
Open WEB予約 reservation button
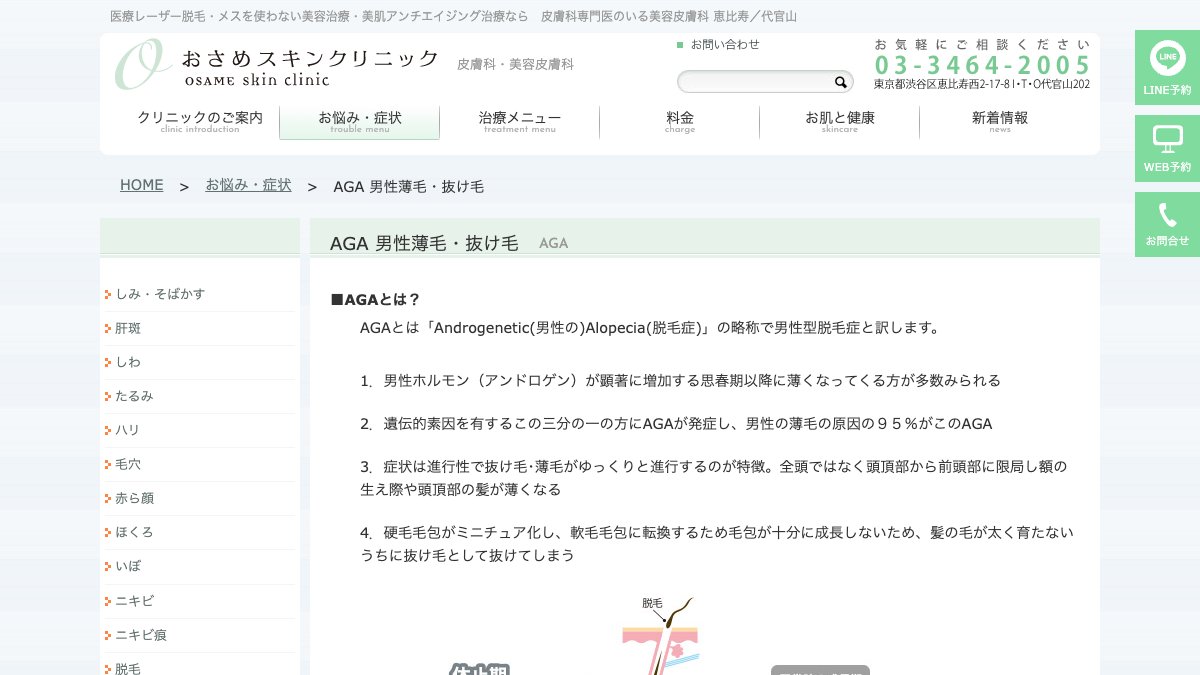(x=1167, y=148)
